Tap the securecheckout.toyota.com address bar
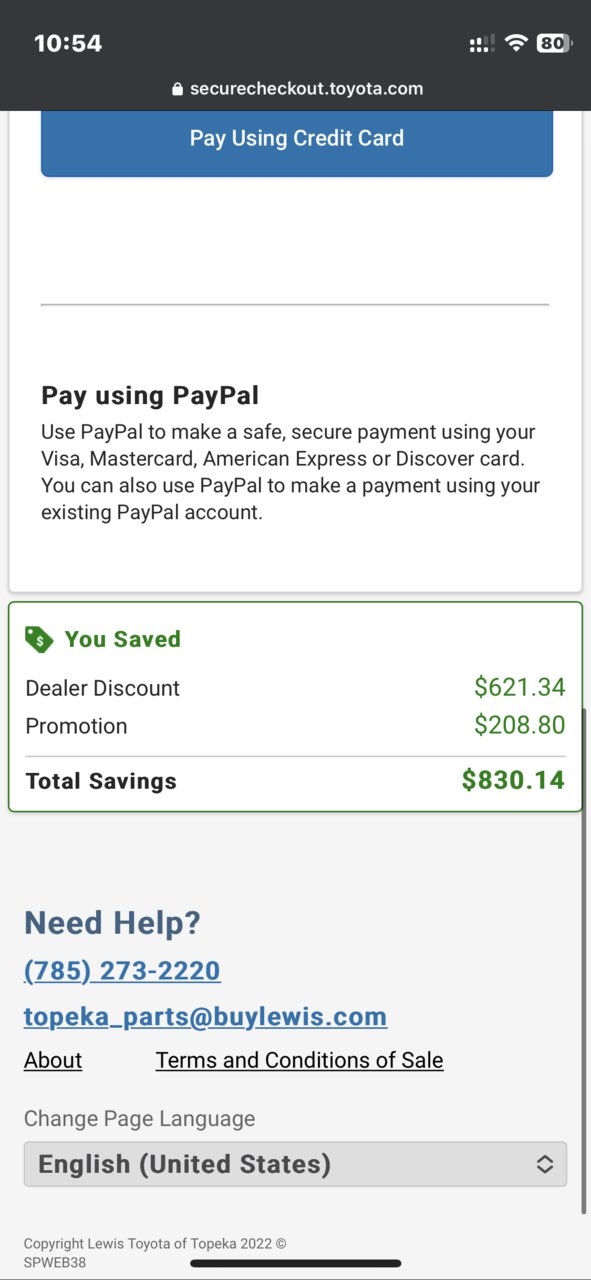Screen dimensions: 591x1280 tap(297, 89)
